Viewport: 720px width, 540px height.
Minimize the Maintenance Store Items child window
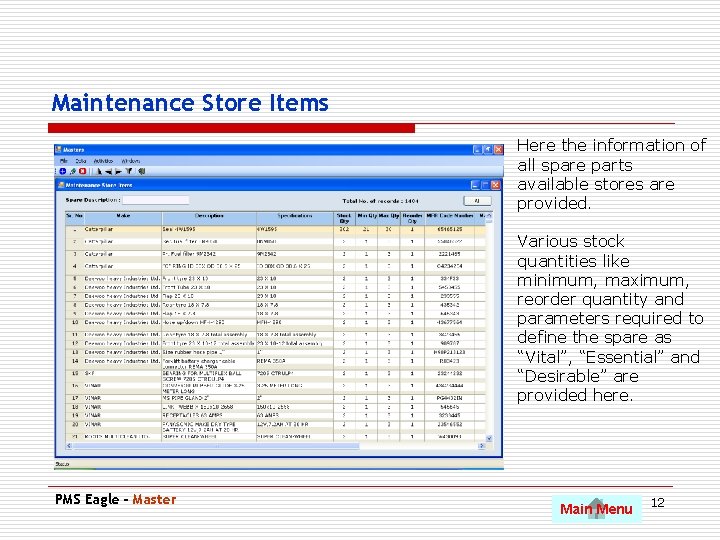[x=476, y=185]
